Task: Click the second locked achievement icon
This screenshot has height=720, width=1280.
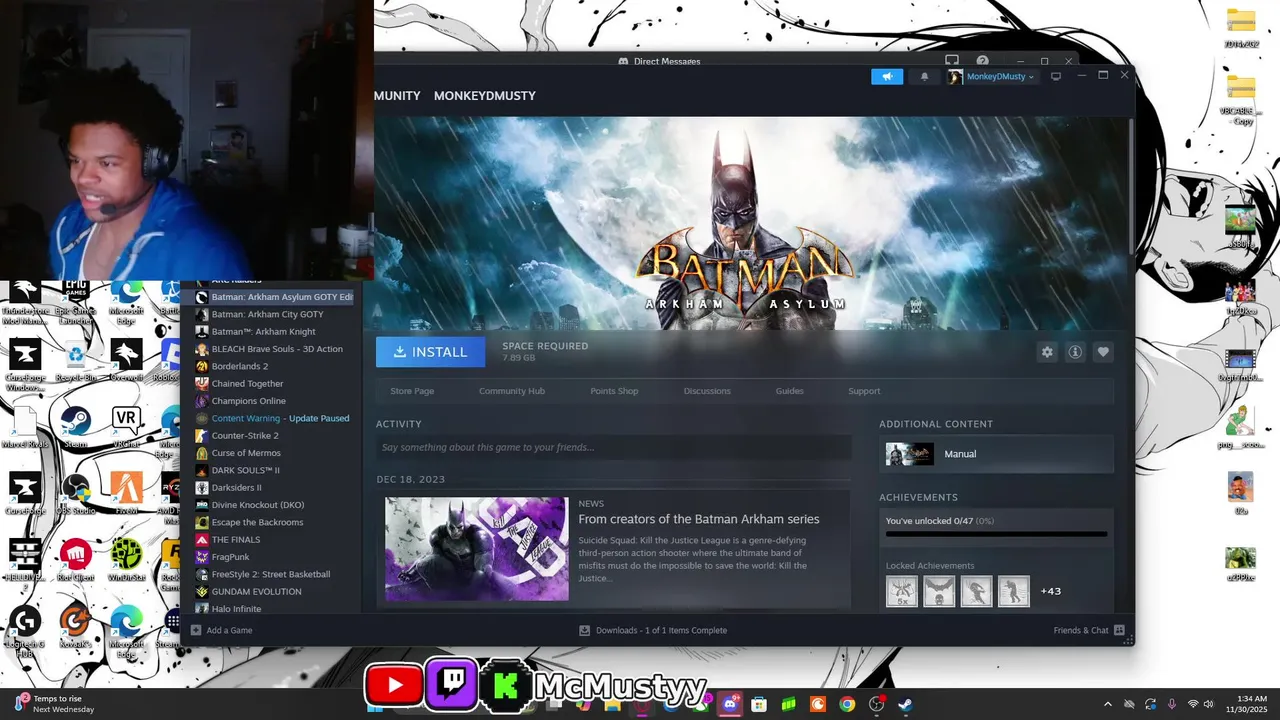Action: pos(939,591)
